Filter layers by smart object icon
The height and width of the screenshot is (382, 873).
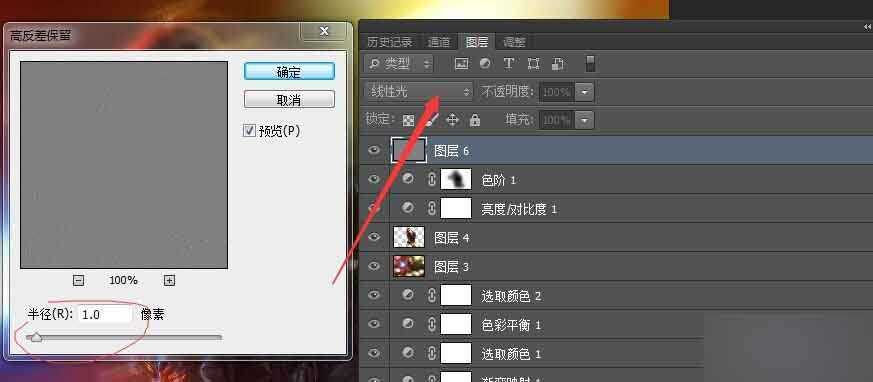[x=558, y=63]
